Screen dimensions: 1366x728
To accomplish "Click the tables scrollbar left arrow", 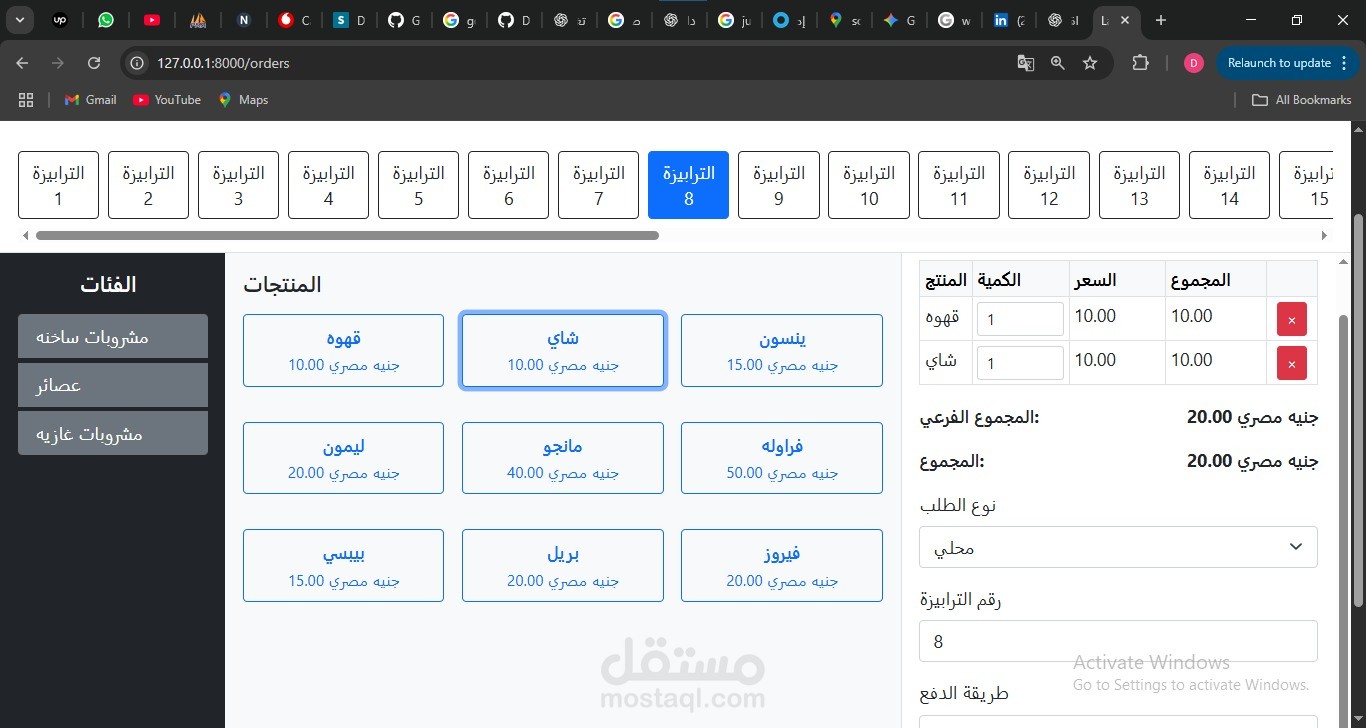I will point(26,236).
